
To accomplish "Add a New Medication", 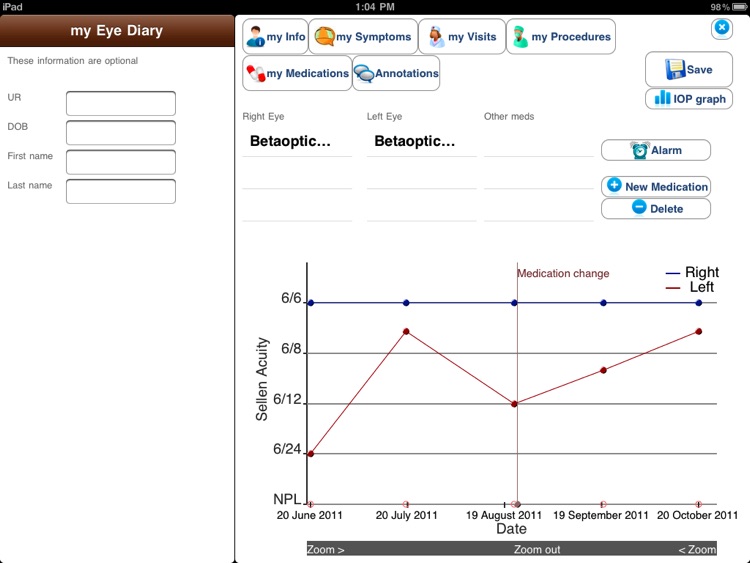I will pos(656,187).
